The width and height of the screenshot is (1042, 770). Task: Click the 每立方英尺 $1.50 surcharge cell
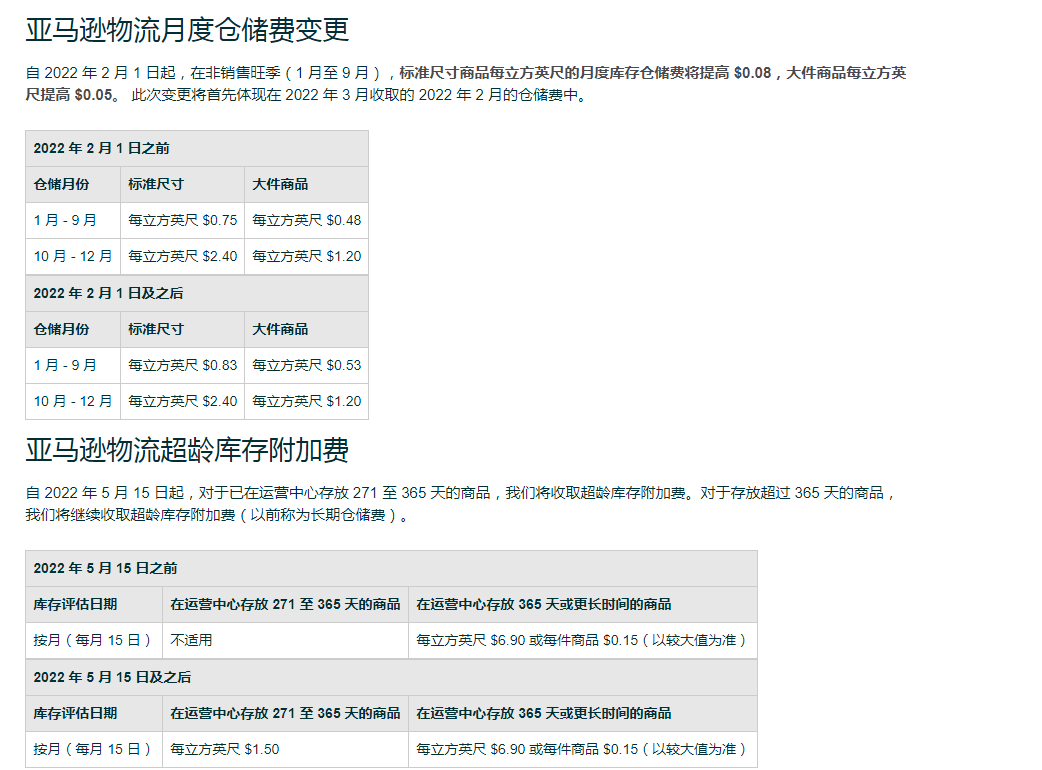coord(225,749)
